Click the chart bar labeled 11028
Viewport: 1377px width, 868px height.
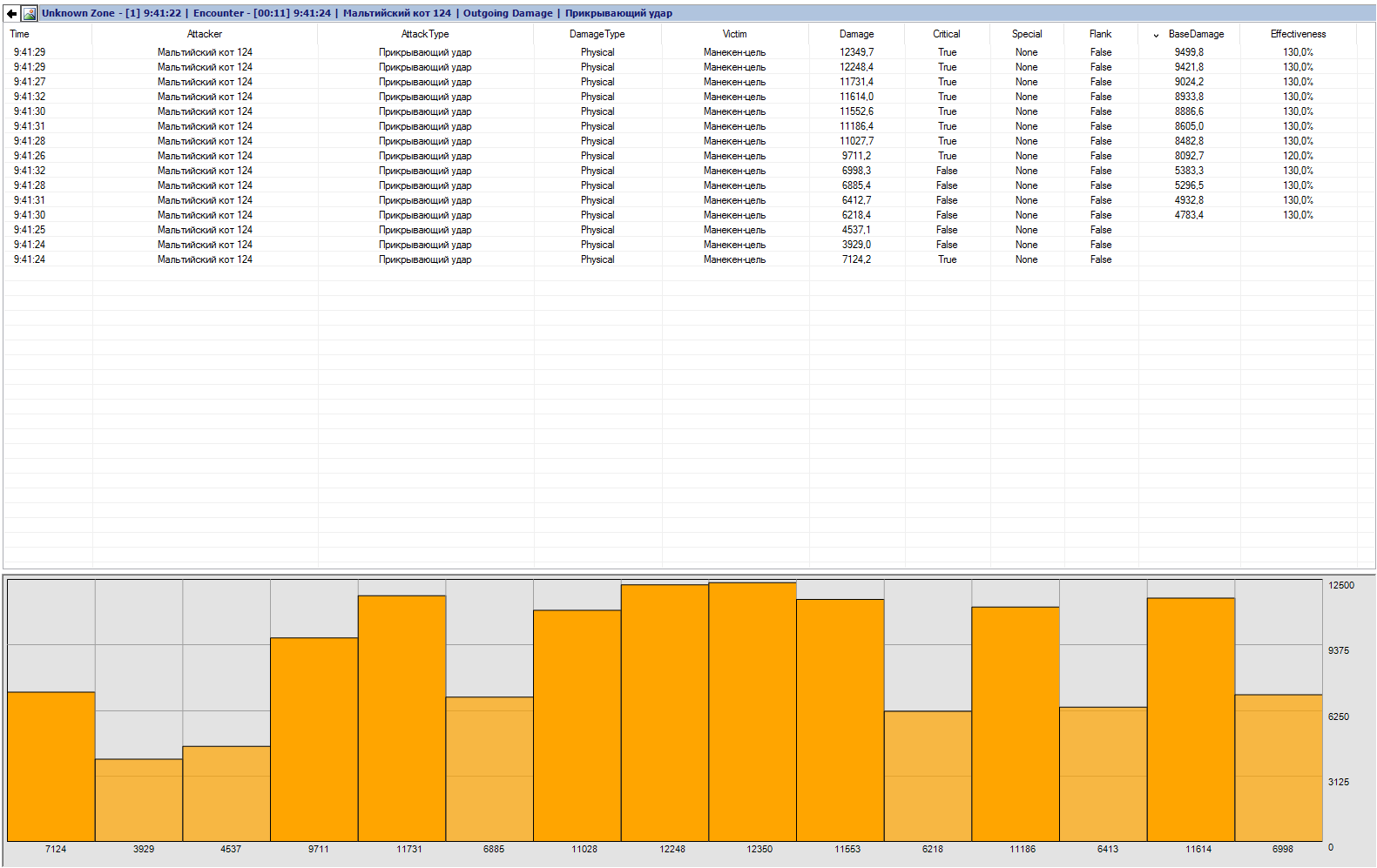(577, 725)
